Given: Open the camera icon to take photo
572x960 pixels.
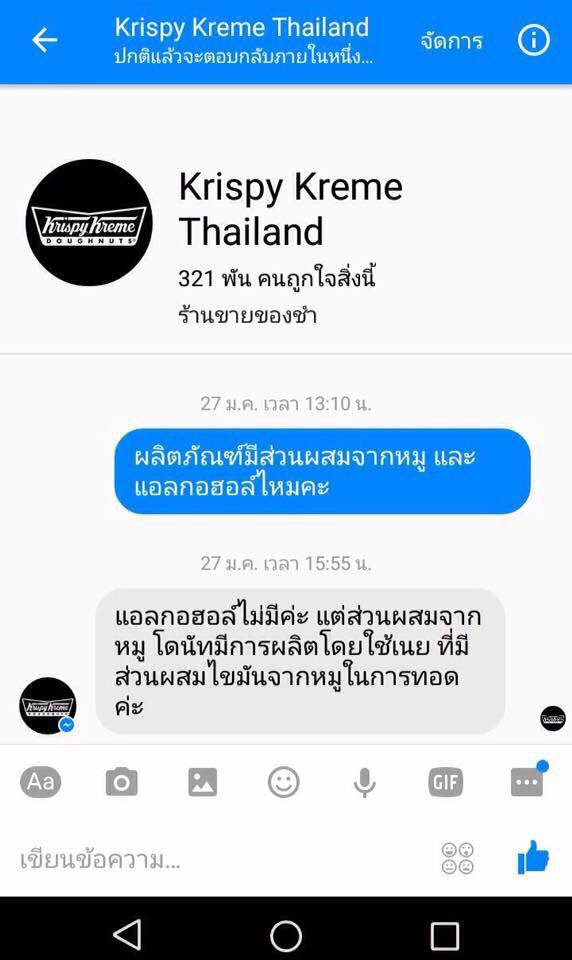Looking at the screenshot, I should coord(121,782).
